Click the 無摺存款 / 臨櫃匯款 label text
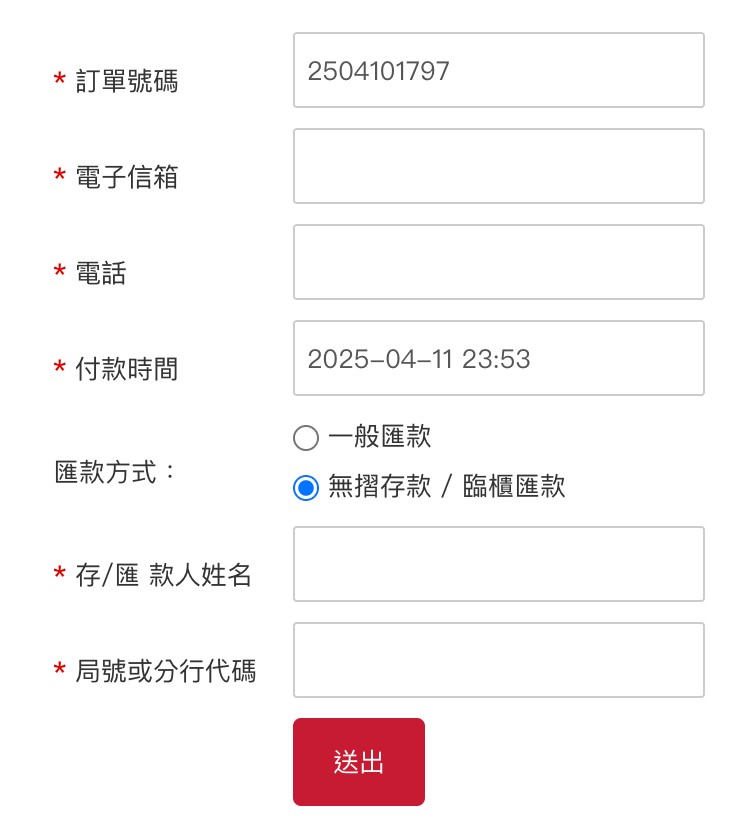The height and width of the screenshot is (834, 742). point(446,487)
